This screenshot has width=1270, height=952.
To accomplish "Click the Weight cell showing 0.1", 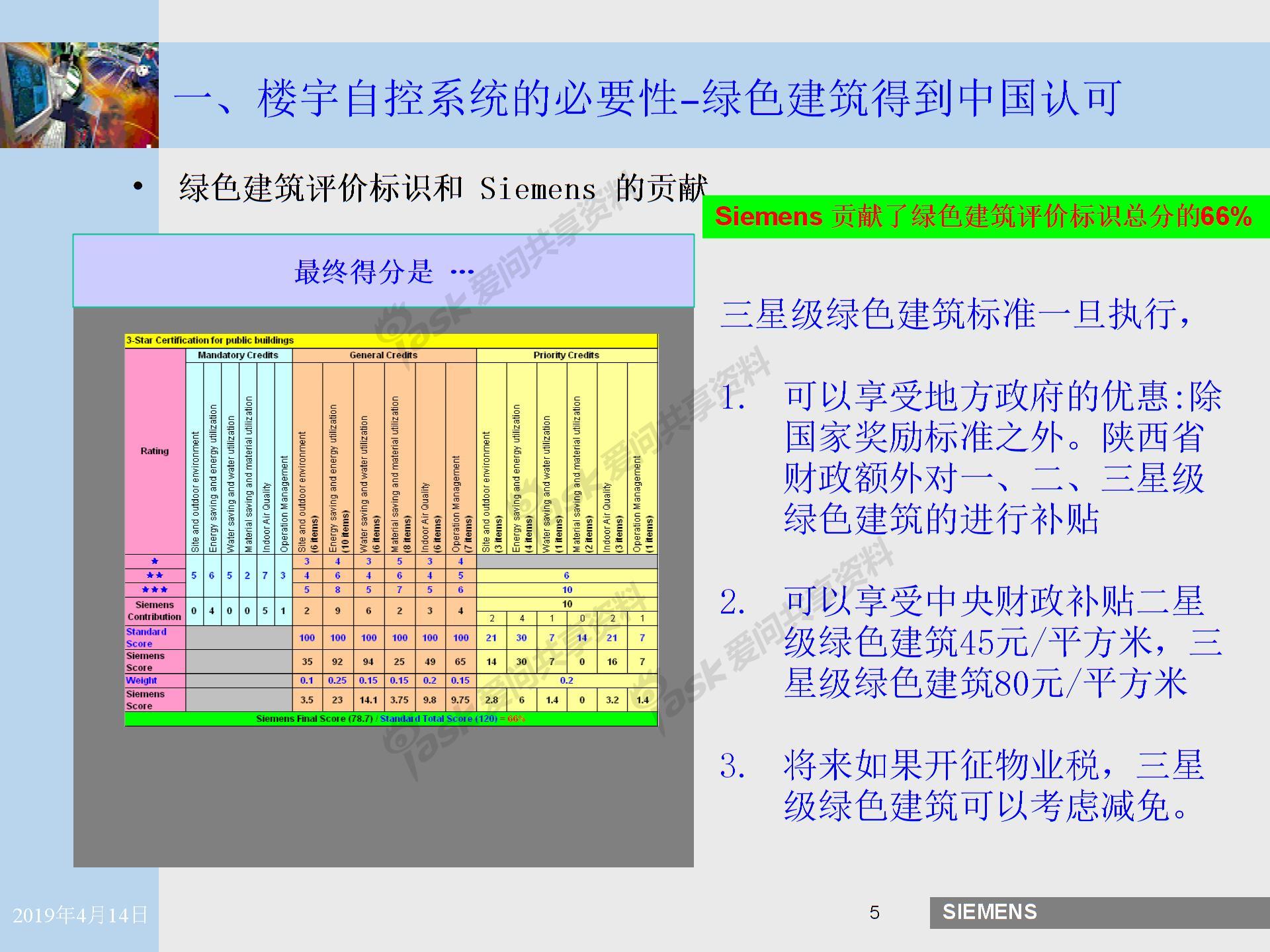I will (307, 680).
